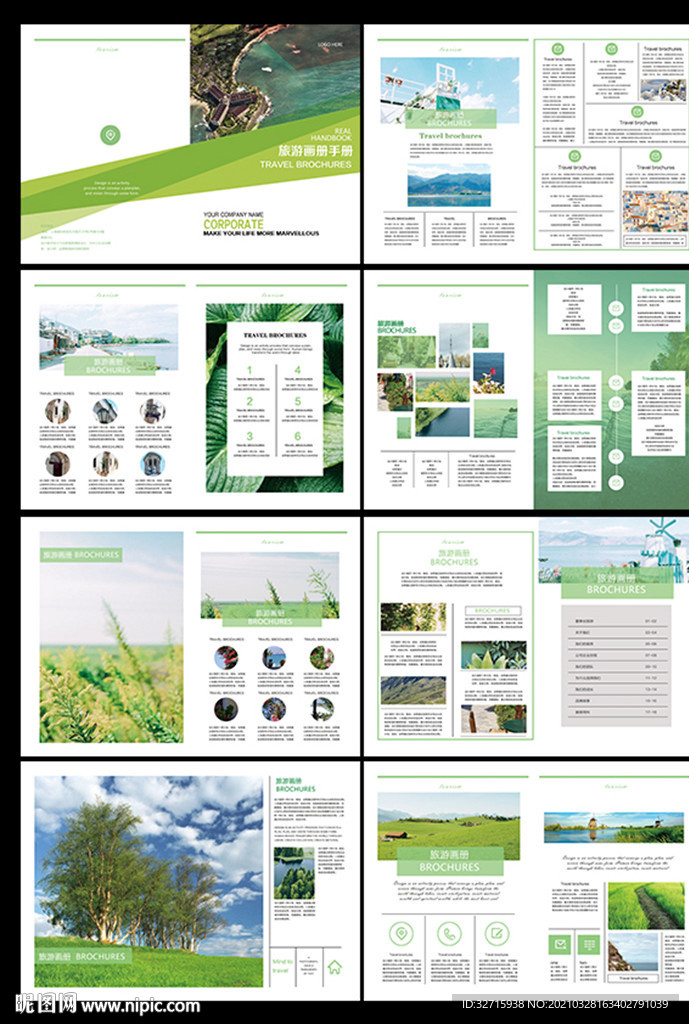This screenshot has height=1024, width=689.
Task: Select green serif Travel brochures heading under ship photo
Action: point(450,136)
